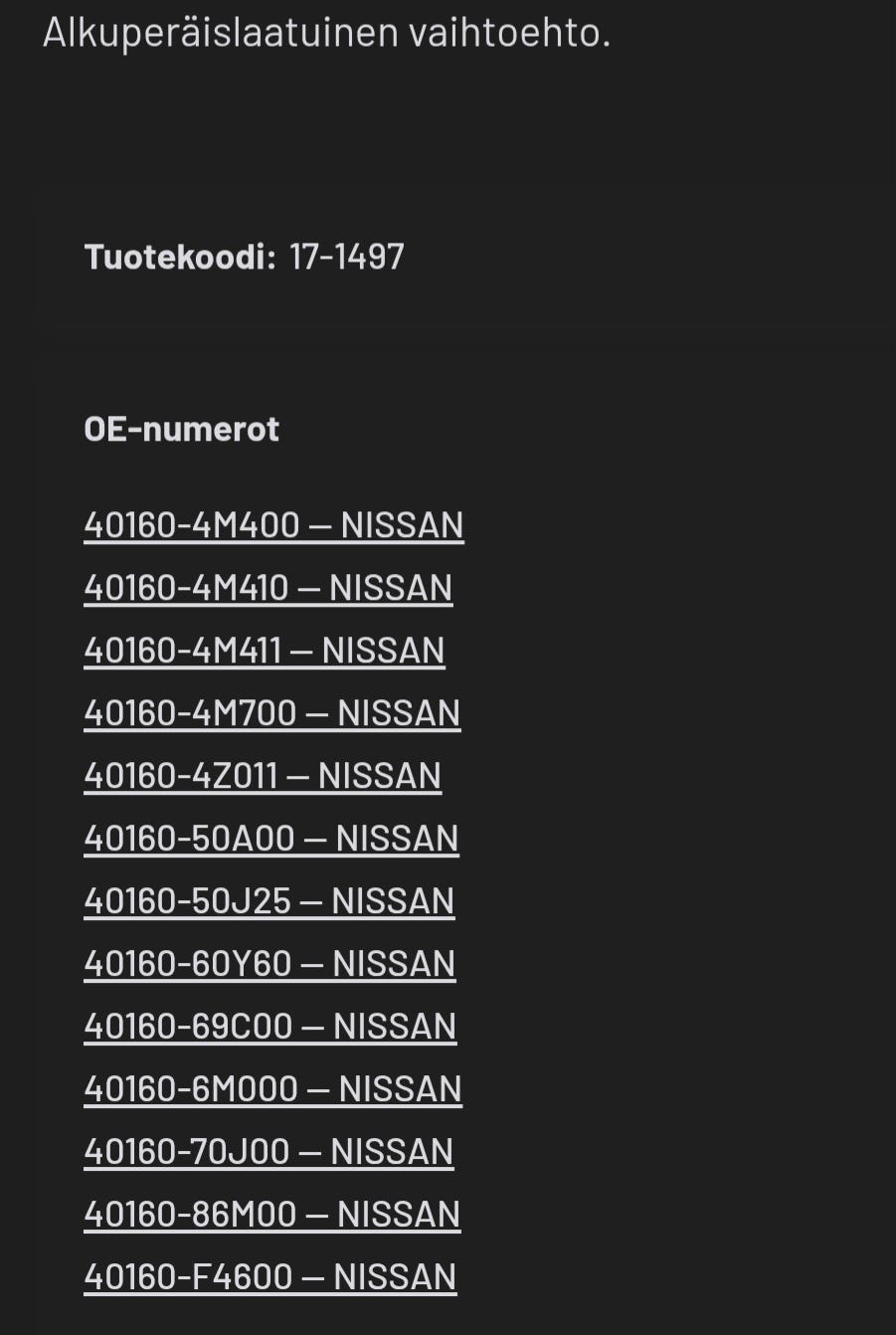Click the 40160-6M000 — NISSAN link
The height and width of the screenshot is (1335, 896).
pos(272,1089)
